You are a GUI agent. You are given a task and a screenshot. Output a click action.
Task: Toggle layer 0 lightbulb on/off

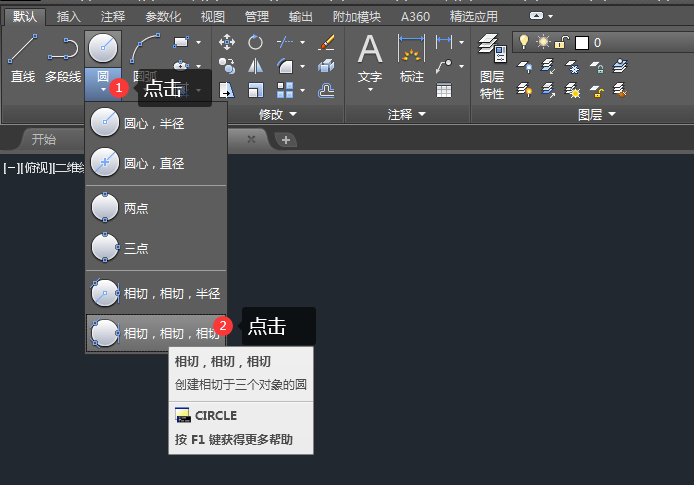coord(524,42)
